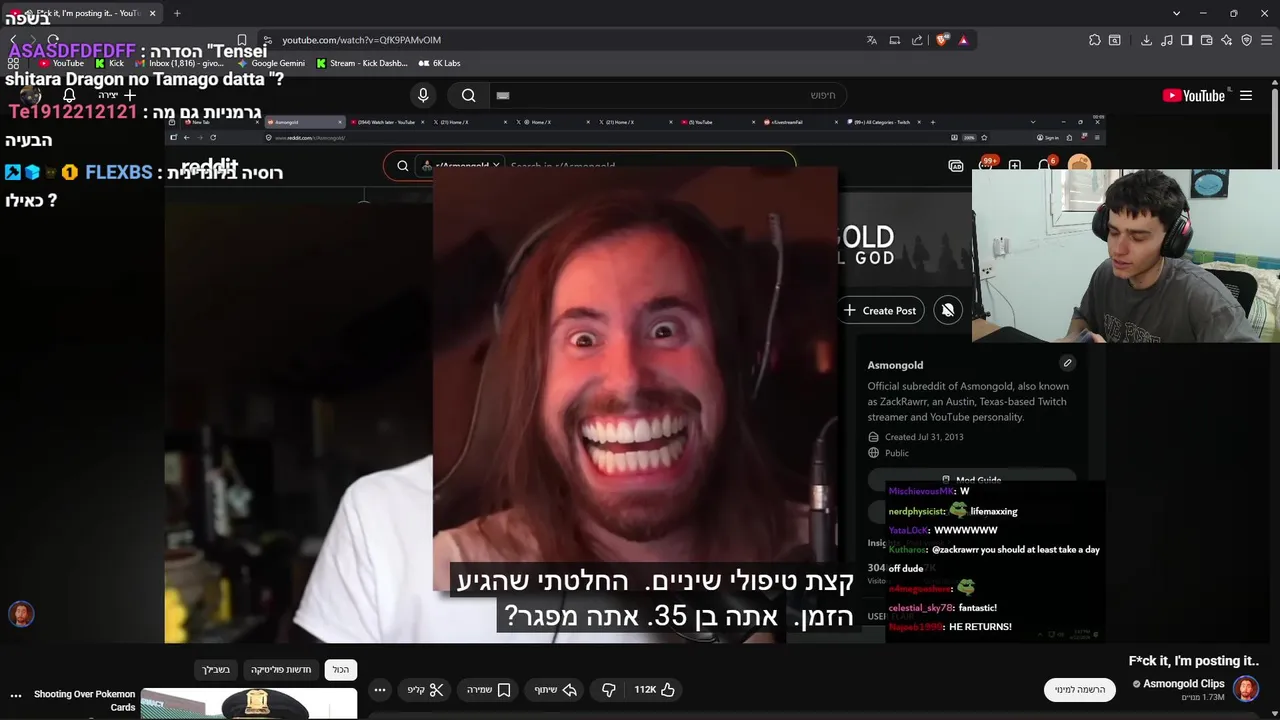Open the Asmongold Clips channel name

1183,683
